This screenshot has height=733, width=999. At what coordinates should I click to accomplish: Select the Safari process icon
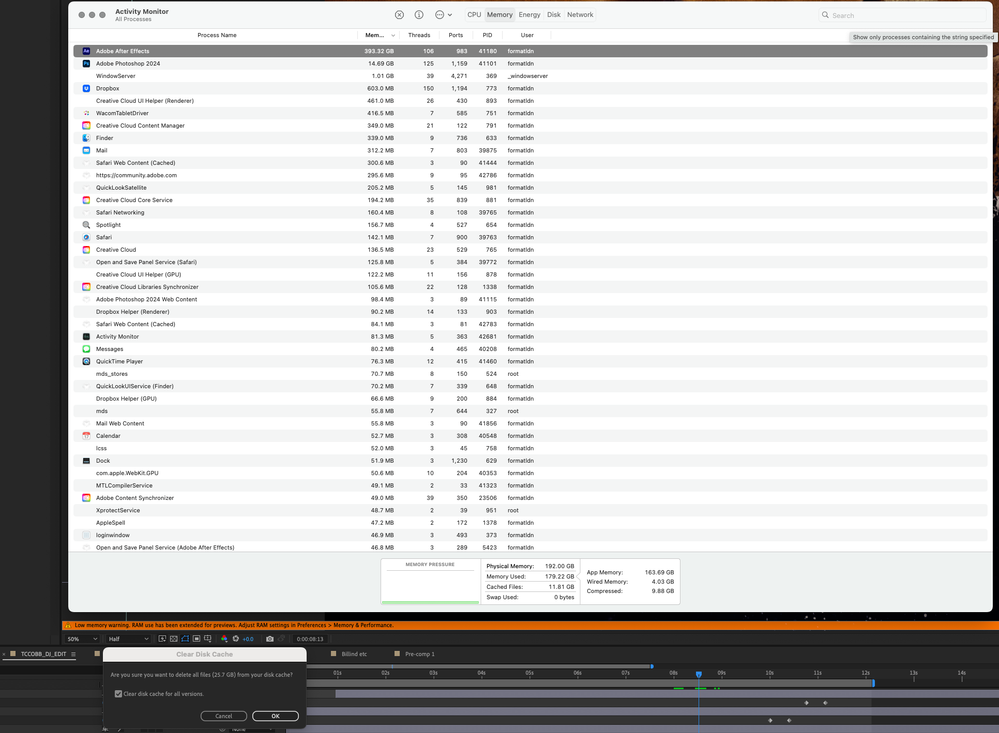86,237
